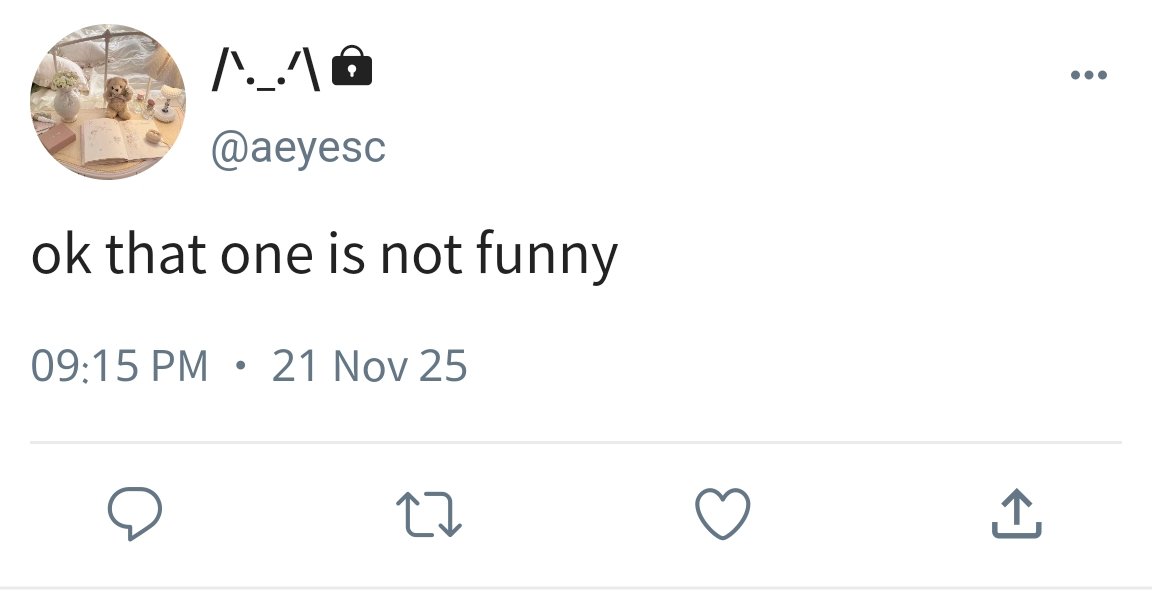Click the word 'that' in the tweet
The width and height of the screenshot is (1152, 606).
click(x=156, y=255)
